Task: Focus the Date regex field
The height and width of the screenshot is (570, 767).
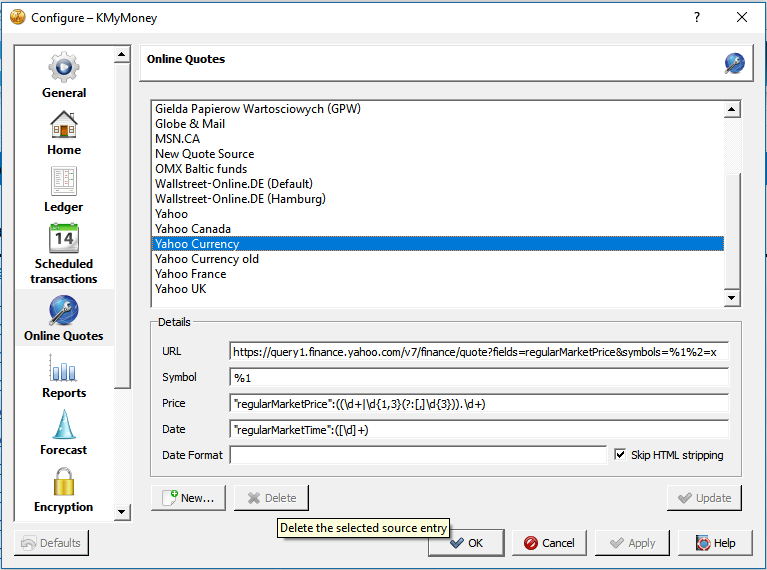Action: click(479, 430)
